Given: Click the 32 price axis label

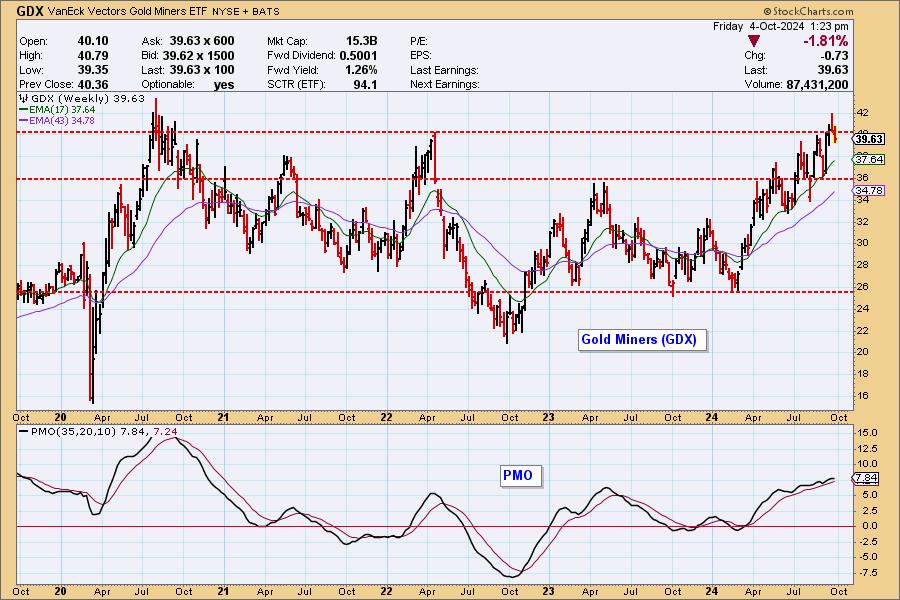Looking at the screenshot, I should point(862,222).
